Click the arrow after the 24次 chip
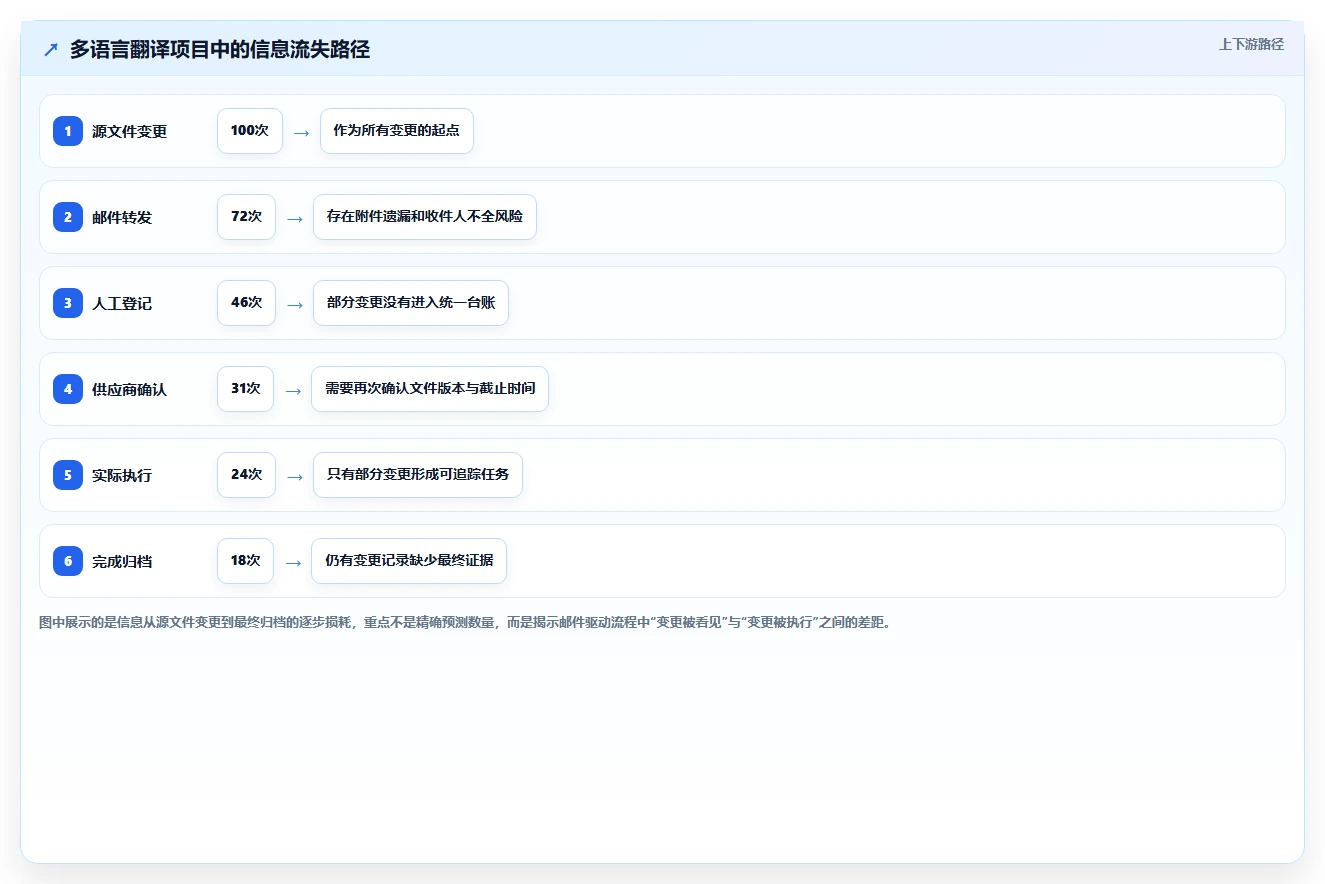1325x884 pixels. pos(294,476)
